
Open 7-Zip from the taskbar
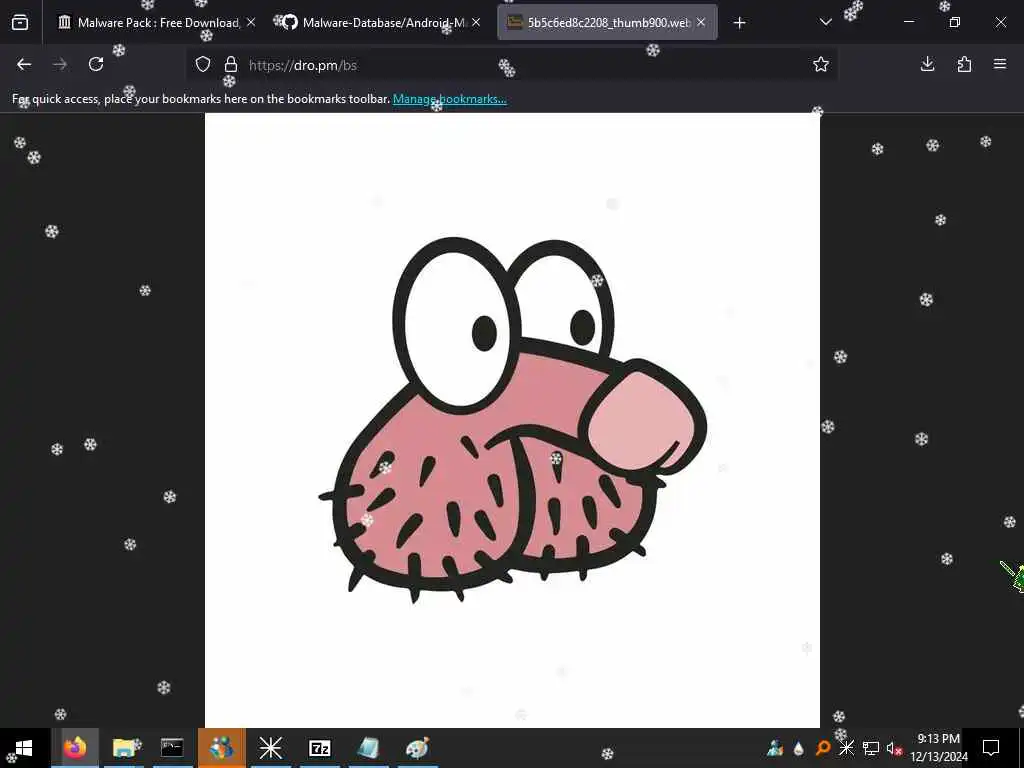[319, 748]
